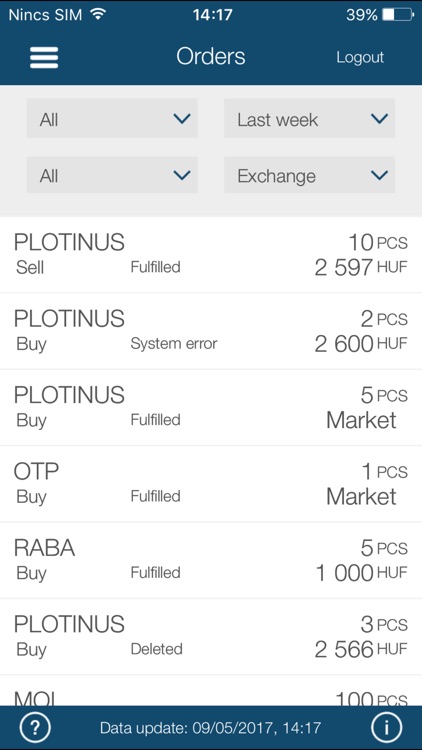Tap the Wi-Fi icon in status bar

[99, 14]
